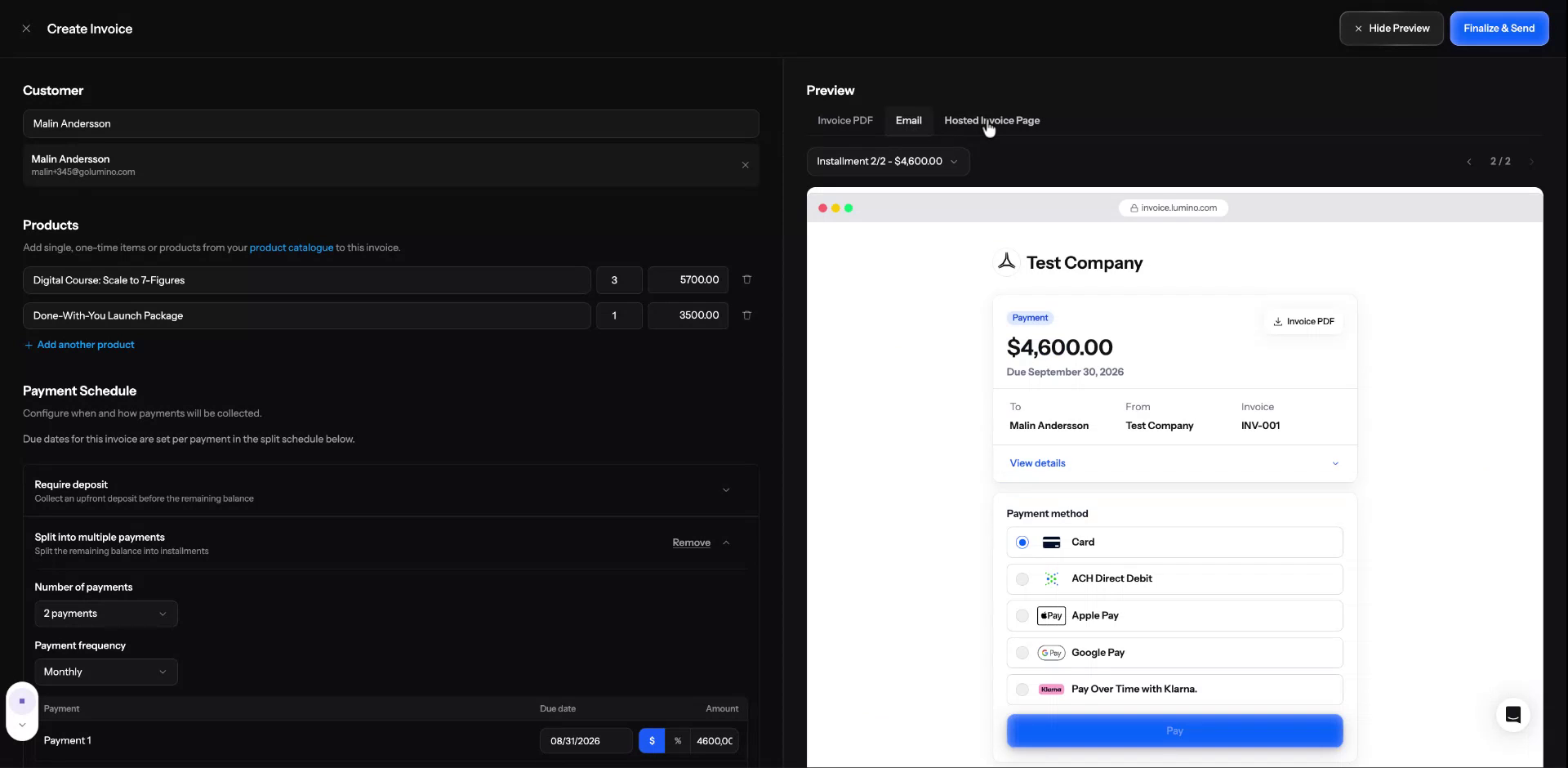Click the Apple Pay logo
The height and width of the screenshot is (768, 1568).
[x=1051, y=616]
